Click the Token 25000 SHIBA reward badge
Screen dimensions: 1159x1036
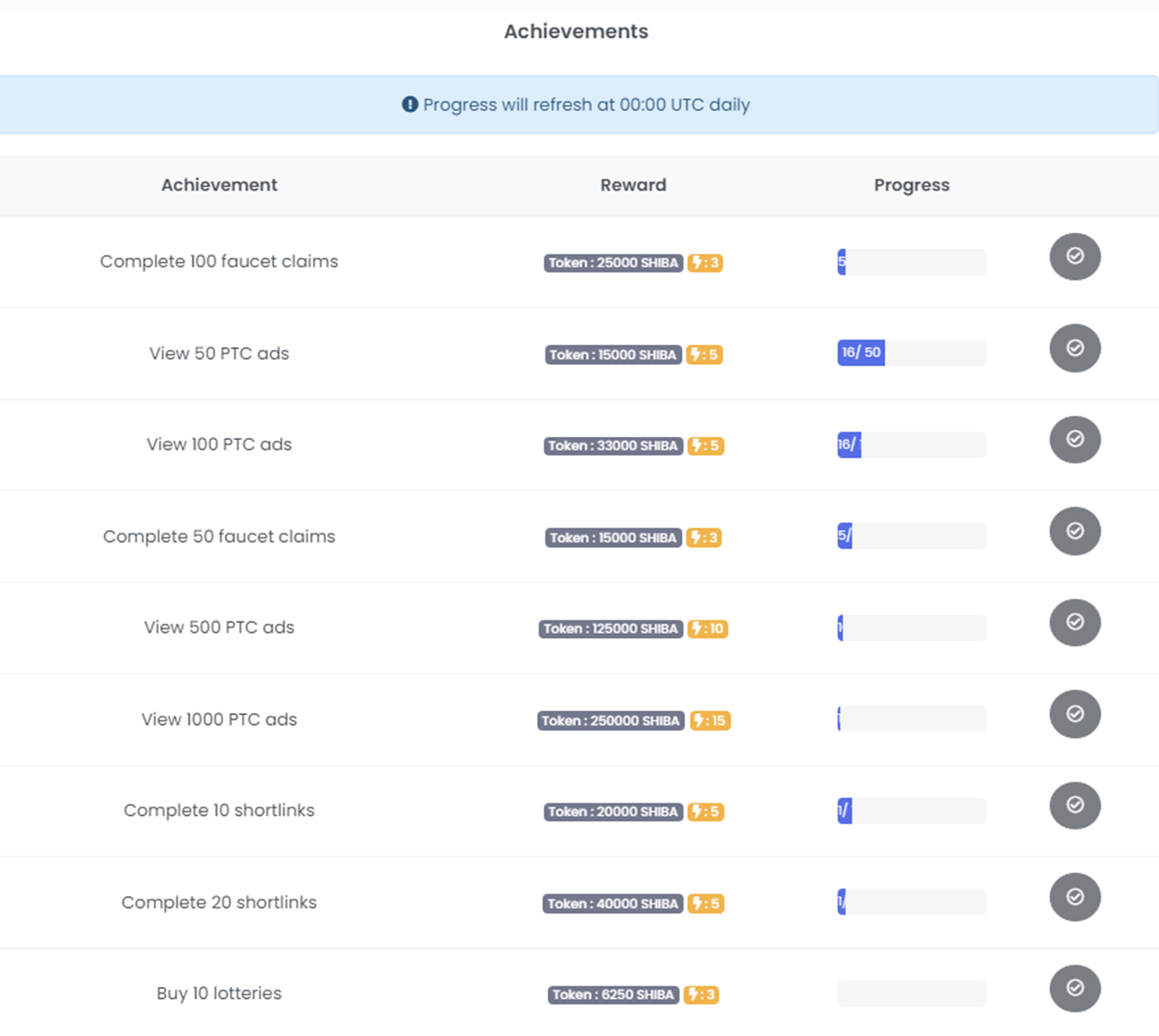coord(613,263)
